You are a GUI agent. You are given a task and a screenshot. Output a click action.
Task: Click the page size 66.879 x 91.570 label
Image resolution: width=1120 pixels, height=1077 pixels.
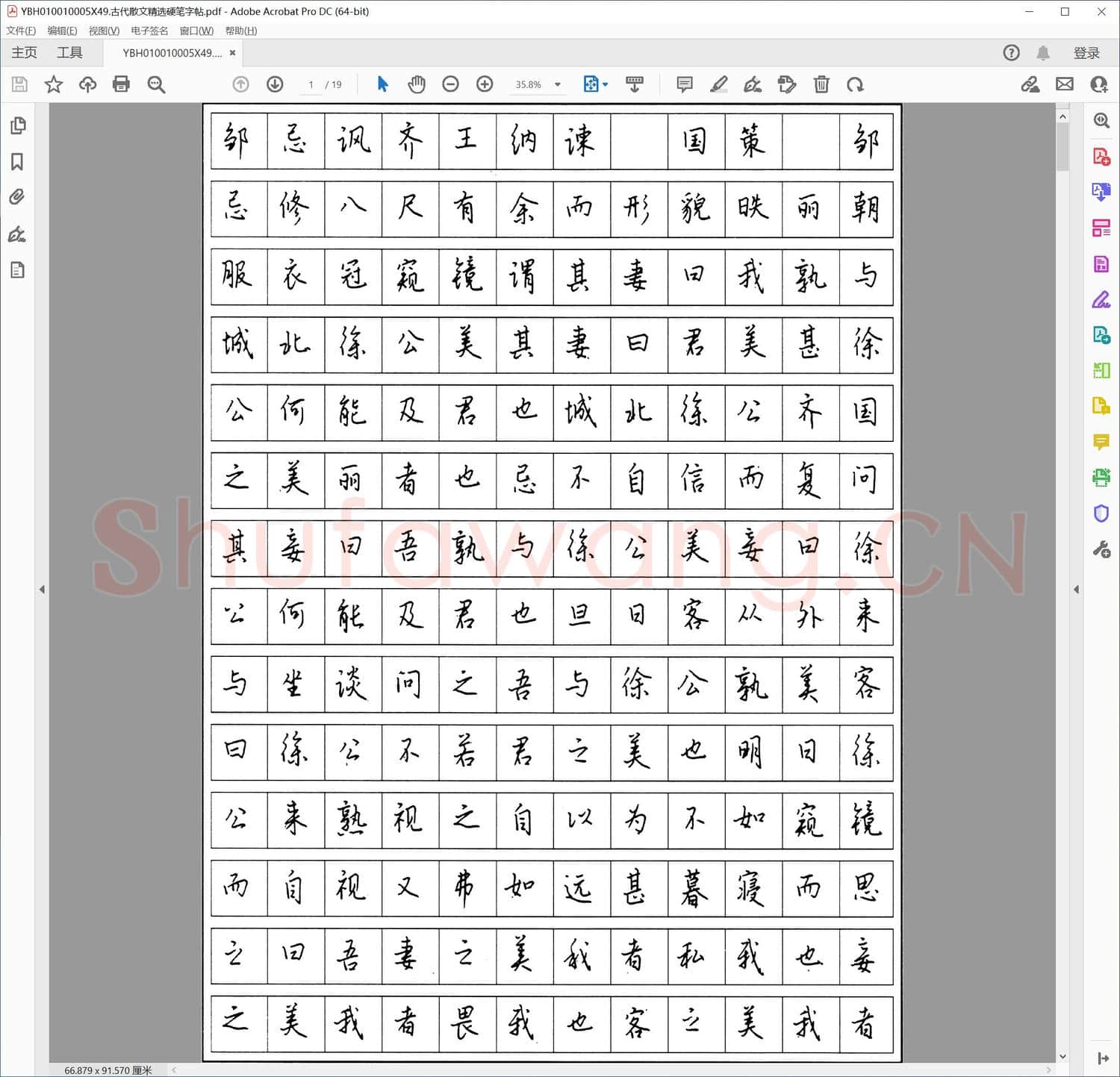108,1070
